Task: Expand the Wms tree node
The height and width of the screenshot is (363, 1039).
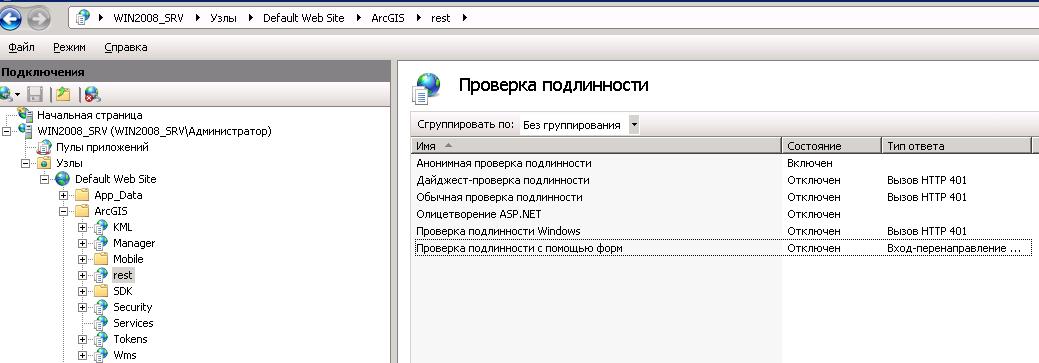Action: click(82, 355)
